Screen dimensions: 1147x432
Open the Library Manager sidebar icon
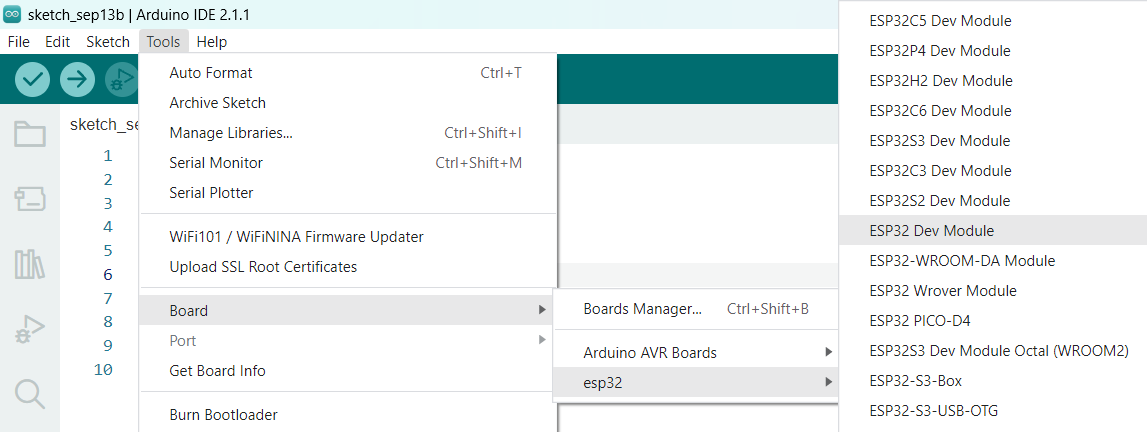(30, 264)
